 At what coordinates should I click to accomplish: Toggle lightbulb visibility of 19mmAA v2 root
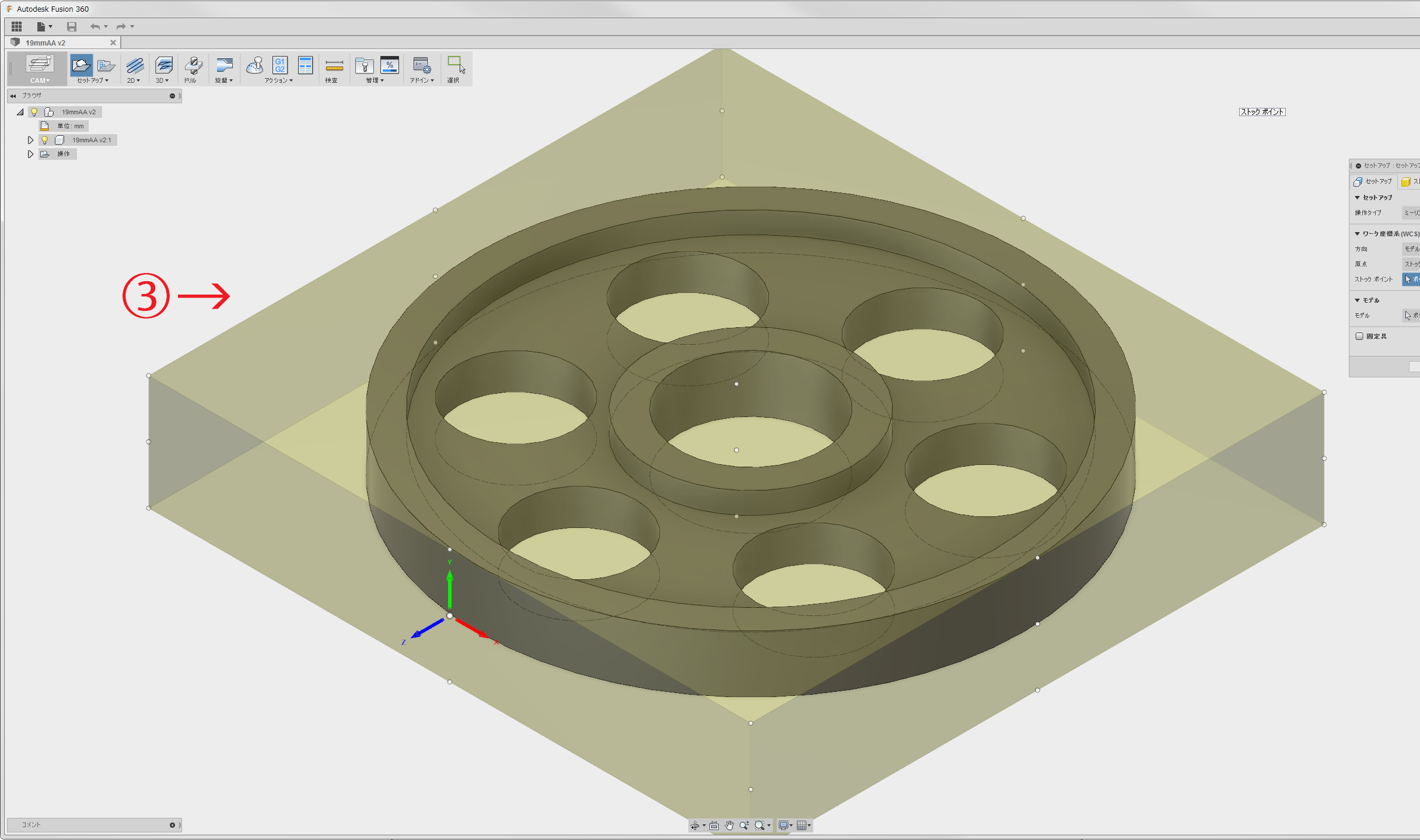point(34,112)
